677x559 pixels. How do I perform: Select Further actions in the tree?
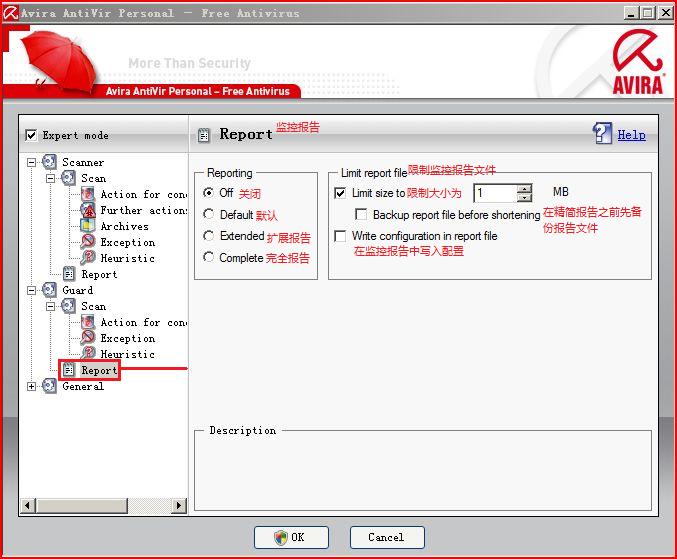coord(144,211)
